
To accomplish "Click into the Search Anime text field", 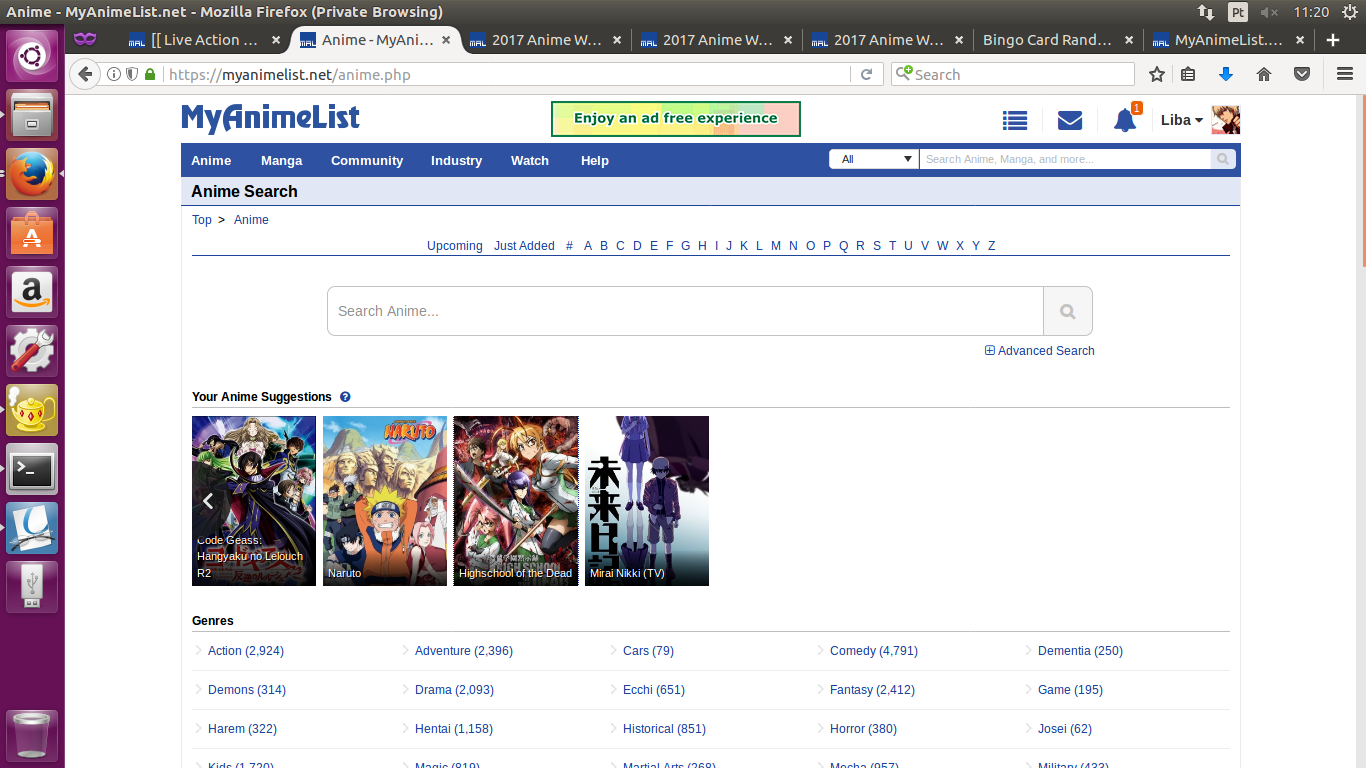I will click(685, 311).
